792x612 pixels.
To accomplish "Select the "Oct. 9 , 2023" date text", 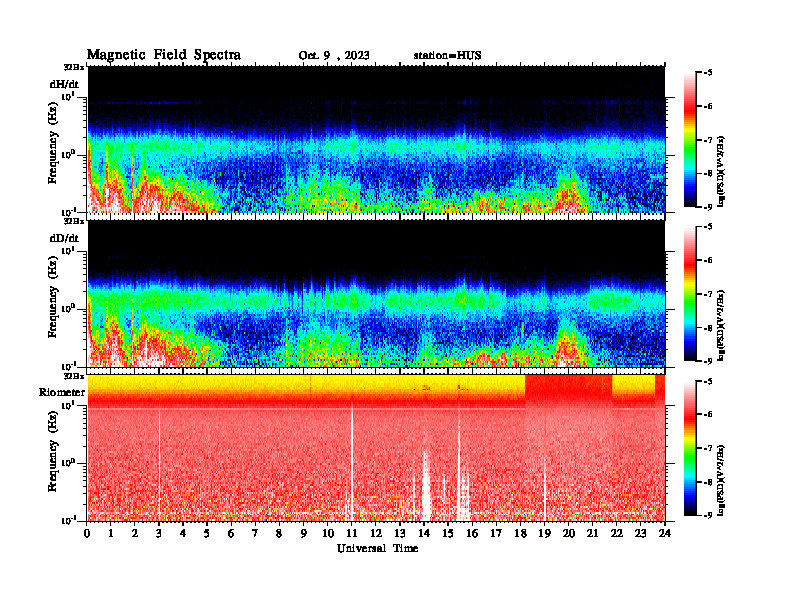I will [x=334, y=56].
